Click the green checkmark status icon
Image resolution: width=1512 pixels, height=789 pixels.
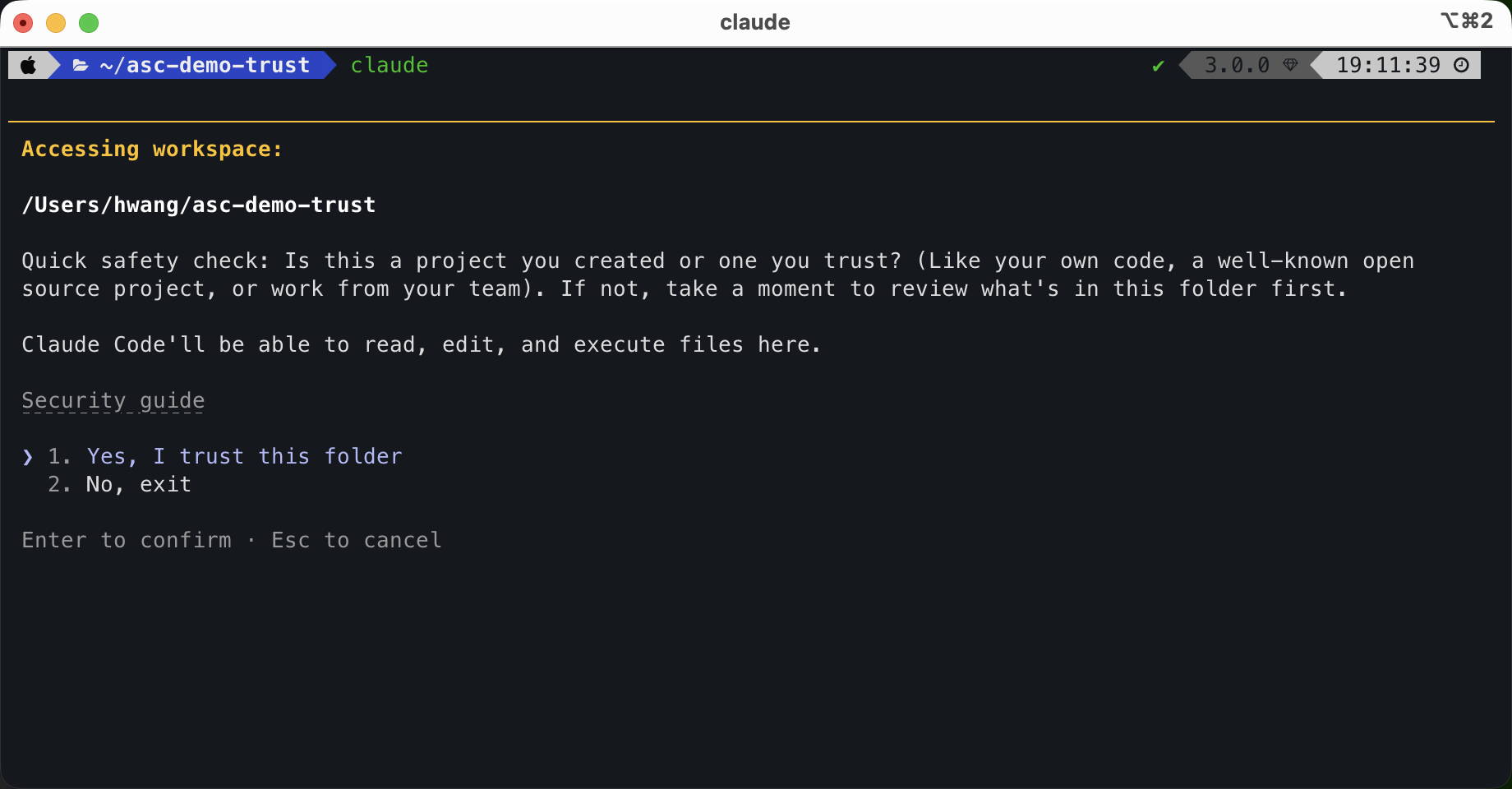coord(1158,66)
